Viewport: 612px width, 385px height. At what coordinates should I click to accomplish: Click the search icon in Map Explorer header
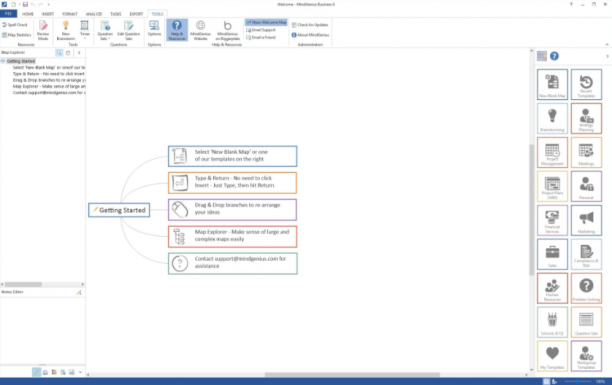click(x=59, y=52)
